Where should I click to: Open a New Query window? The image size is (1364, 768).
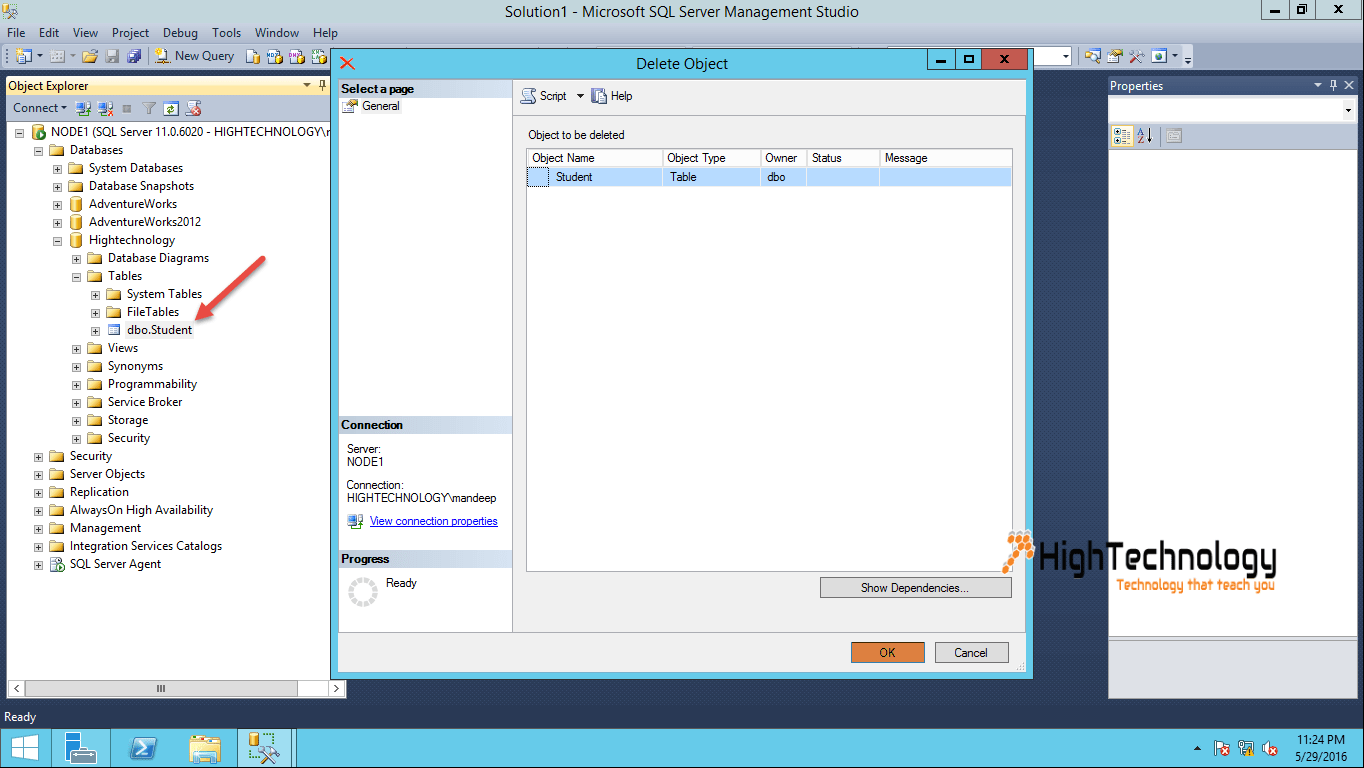click(195, 55)
